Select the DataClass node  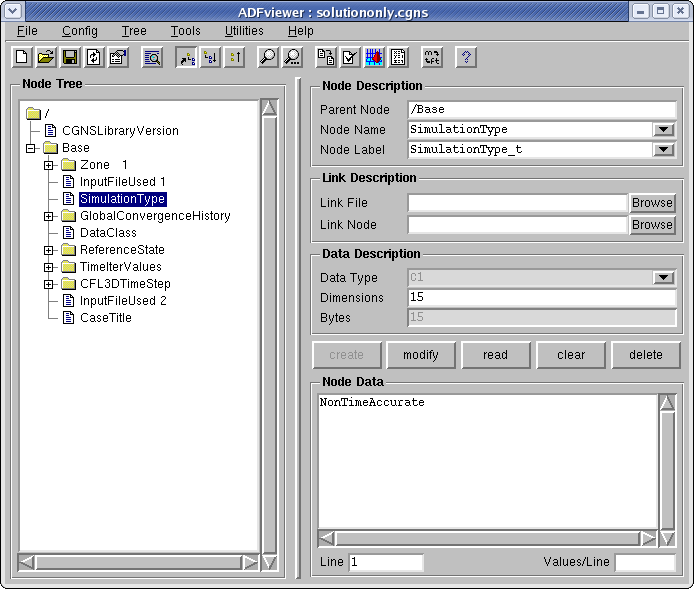(x=108, y=233)
